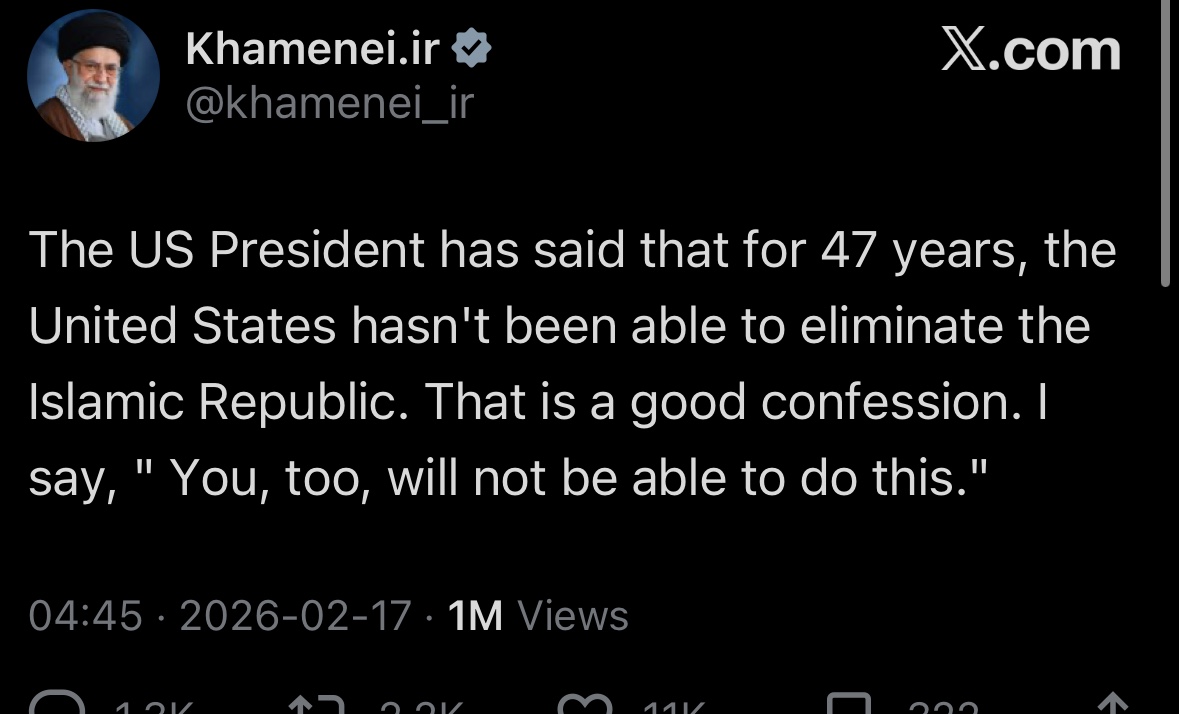
Task: Tap the repost arrows icon
Action: tap(317, 705)
